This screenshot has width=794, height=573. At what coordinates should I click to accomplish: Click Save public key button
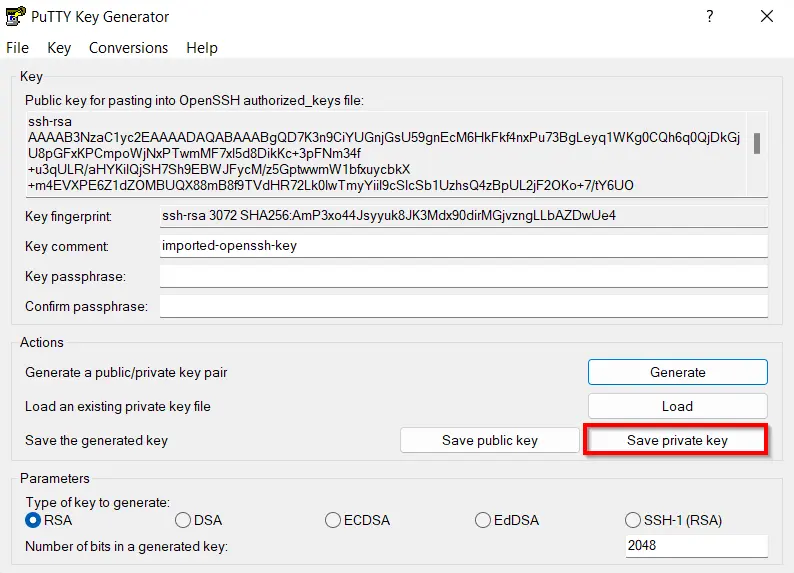point(490,440)
